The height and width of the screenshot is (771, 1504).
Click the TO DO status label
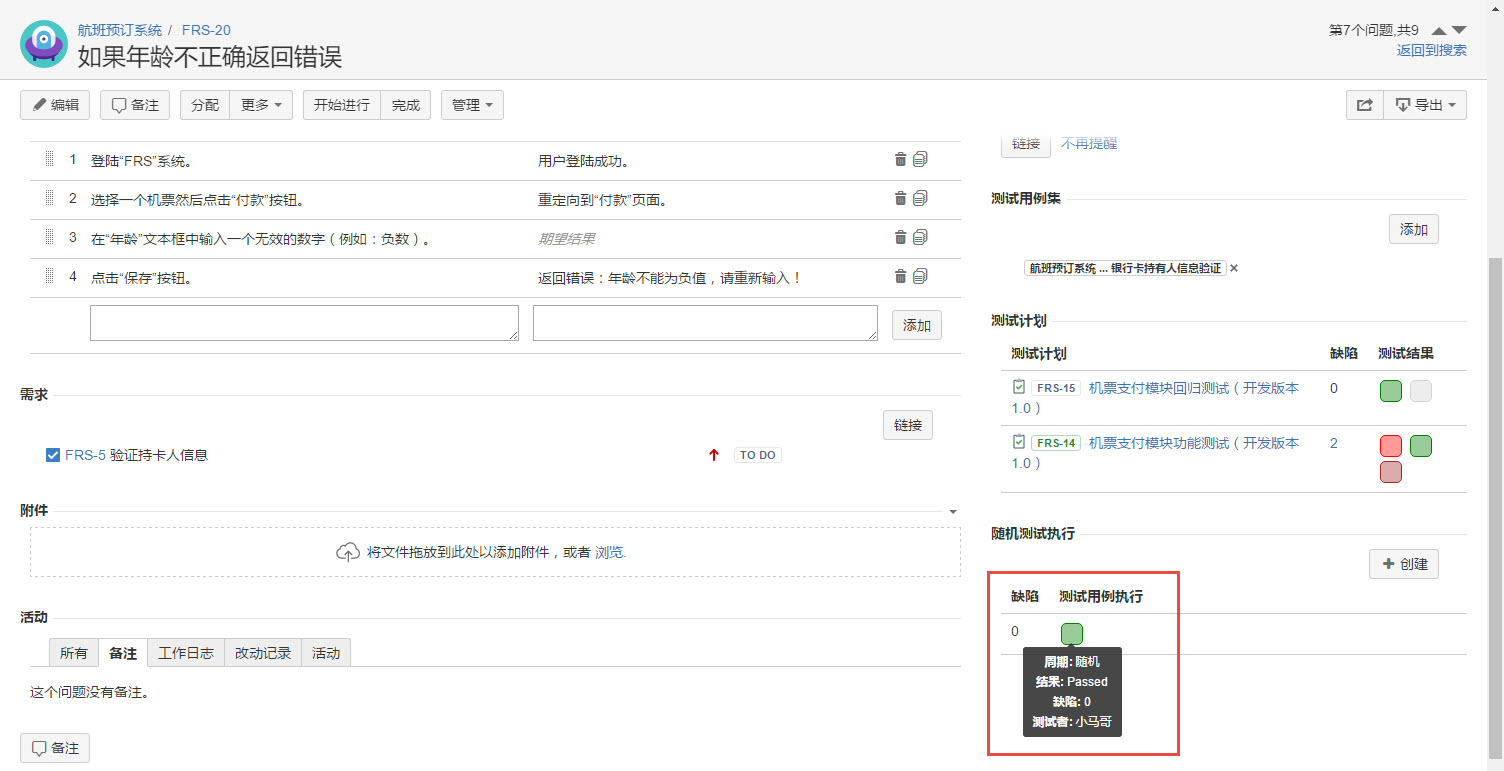tap(758, 455)
